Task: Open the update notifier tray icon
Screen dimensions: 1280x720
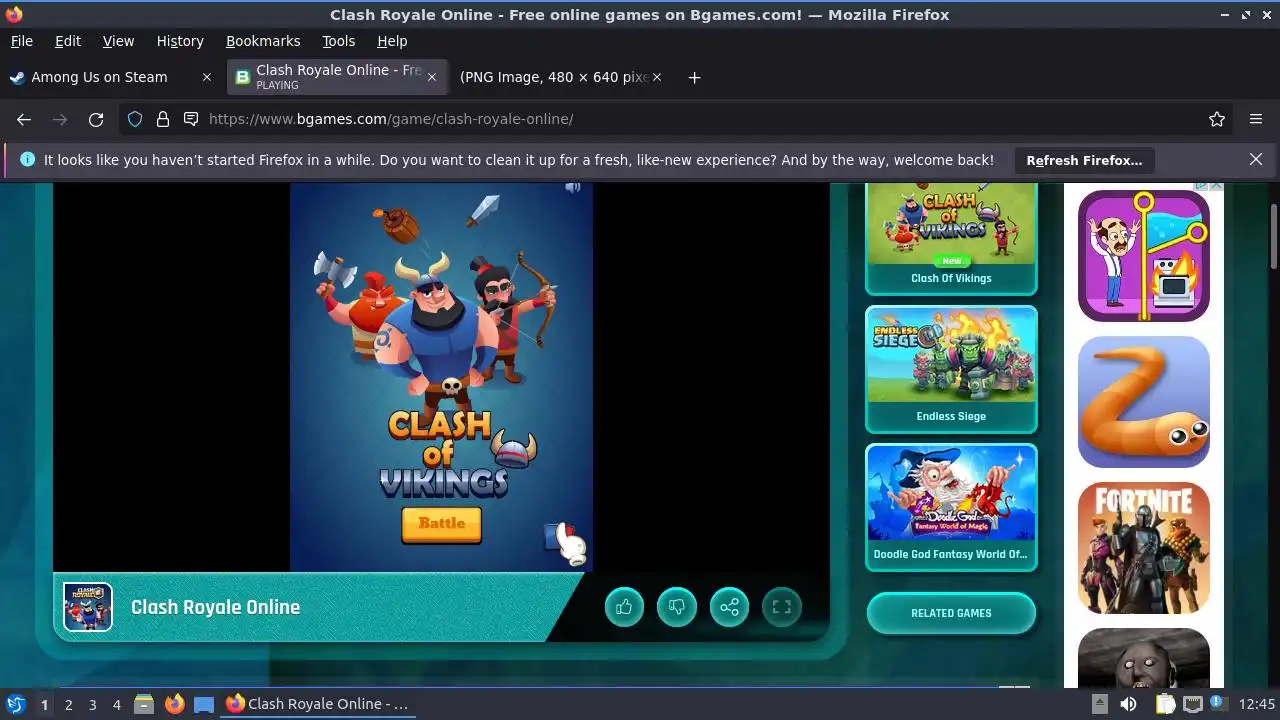Action: click(x=1218, y=704)
